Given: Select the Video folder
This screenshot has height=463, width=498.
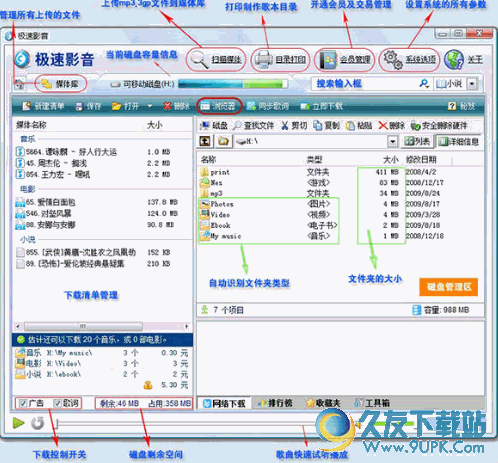Looking at the screenshot, I should tap(215, 215).
